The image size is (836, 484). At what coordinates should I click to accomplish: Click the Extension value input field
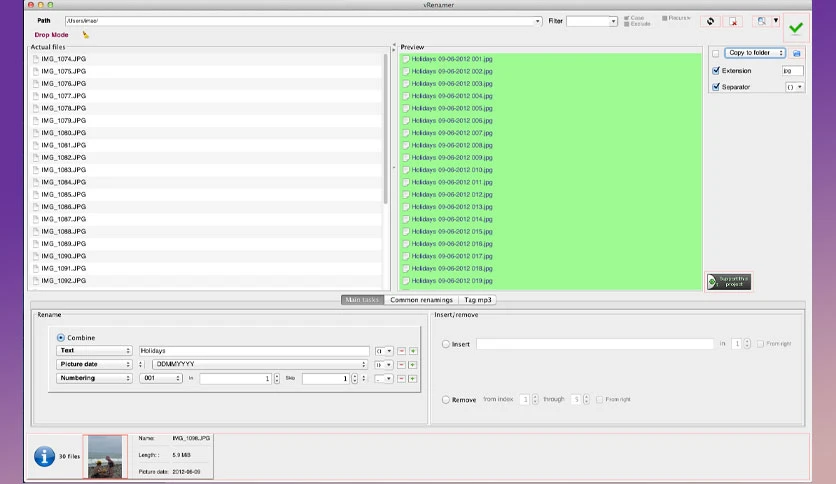tap(793, 70)
